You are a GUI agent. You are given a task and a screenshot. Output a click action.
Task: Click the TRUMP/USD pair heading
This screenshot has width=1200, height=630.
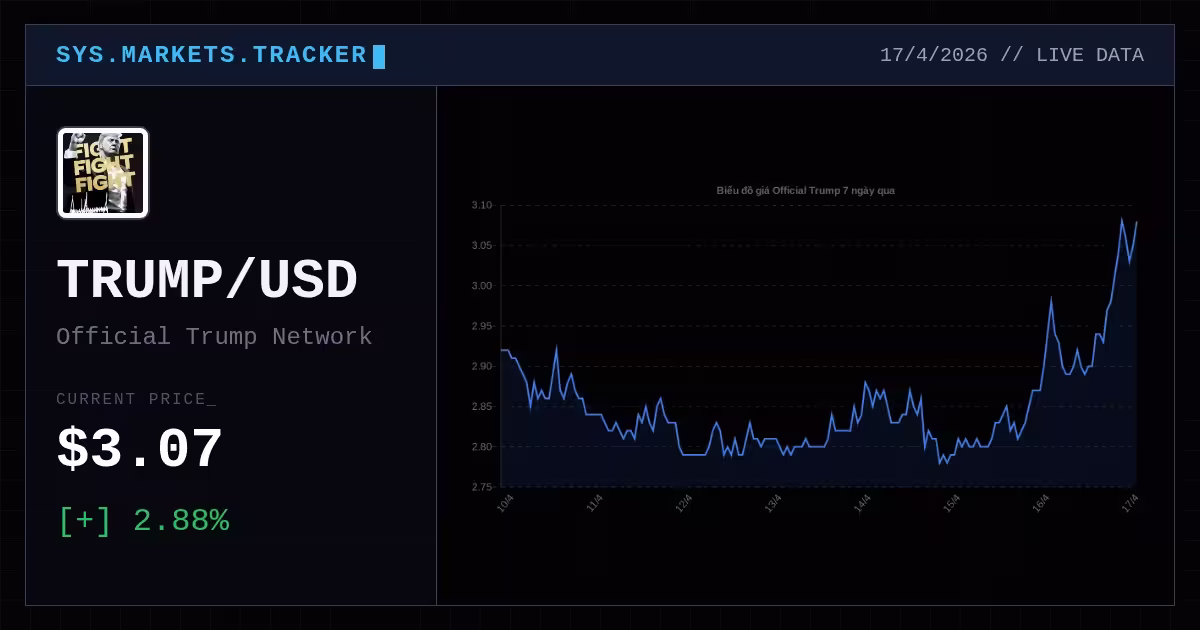(207, 281)
